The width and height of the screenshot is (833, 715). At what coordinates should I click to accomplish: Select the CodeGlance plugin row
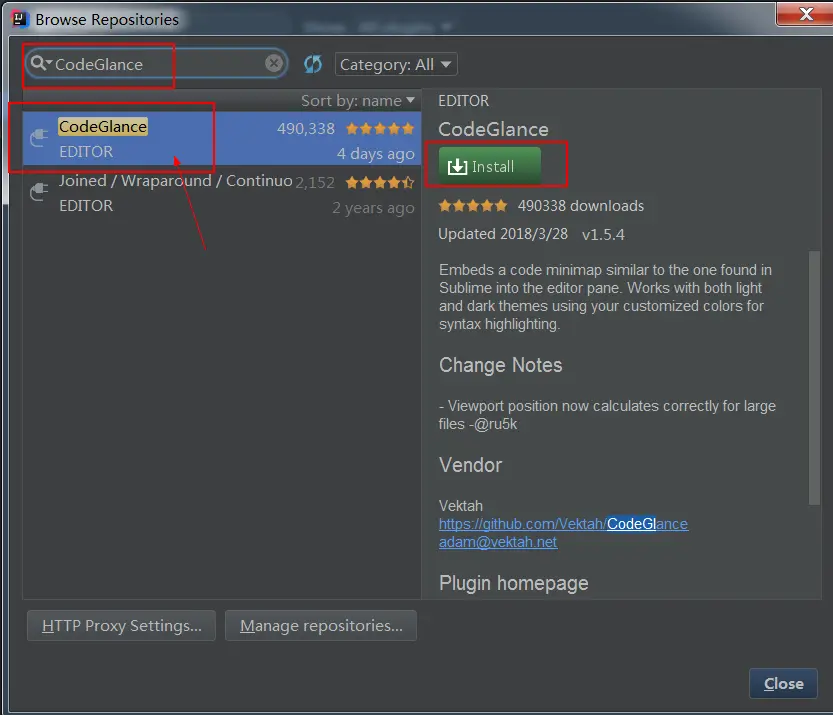(x=222, y=138)
